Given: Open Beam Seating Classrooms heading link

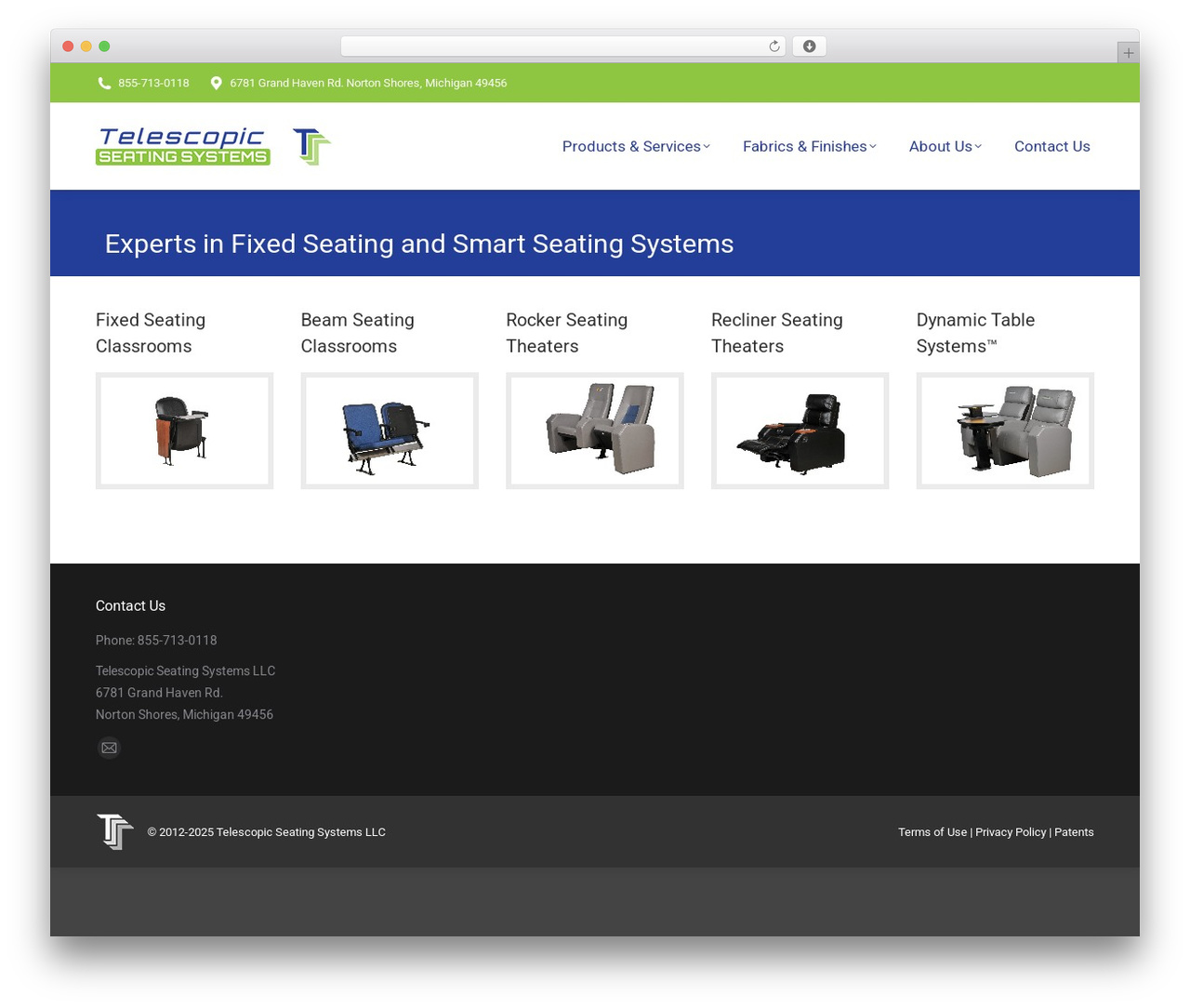Looking at the screenshot, I should click(357, 333).
